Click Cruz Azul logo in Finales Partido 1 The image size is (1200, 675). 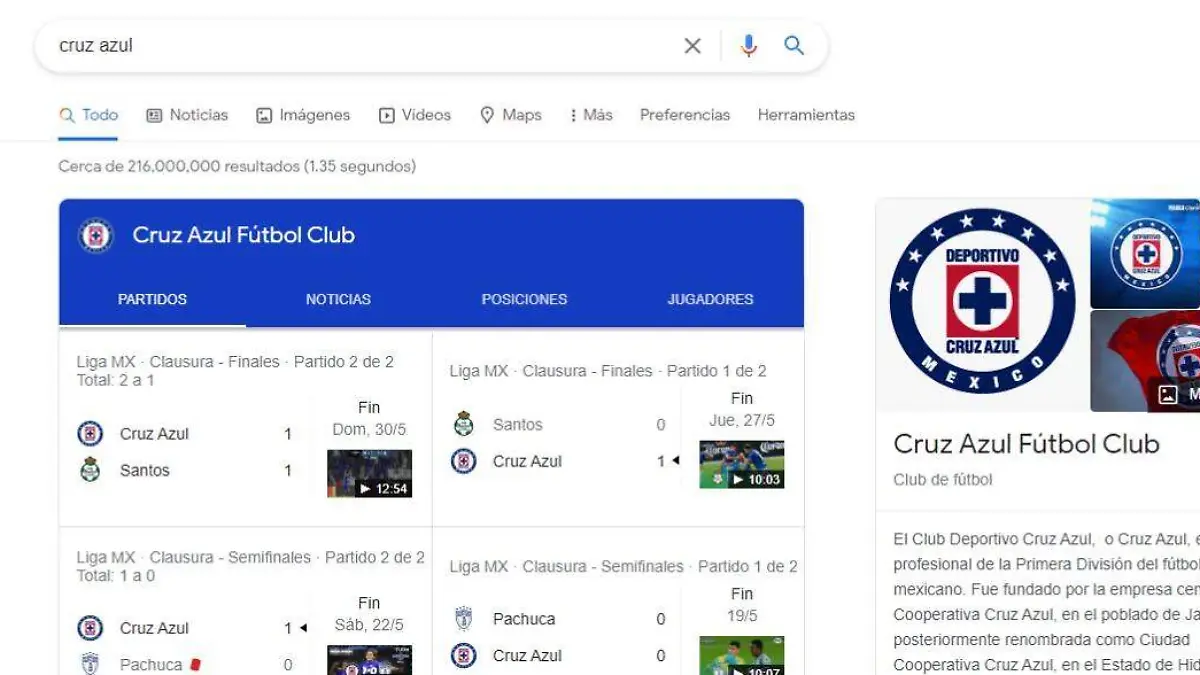pos(463,461)
